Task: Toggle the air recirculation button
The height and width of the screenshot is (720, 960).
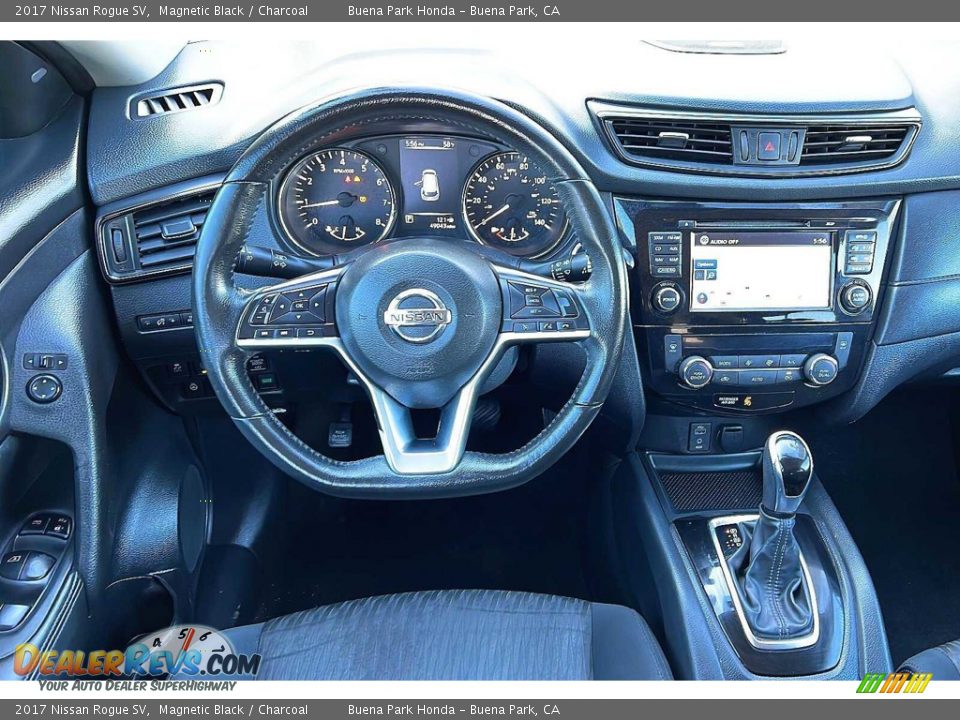Action: pyautogui.click(x=725, y=379)
